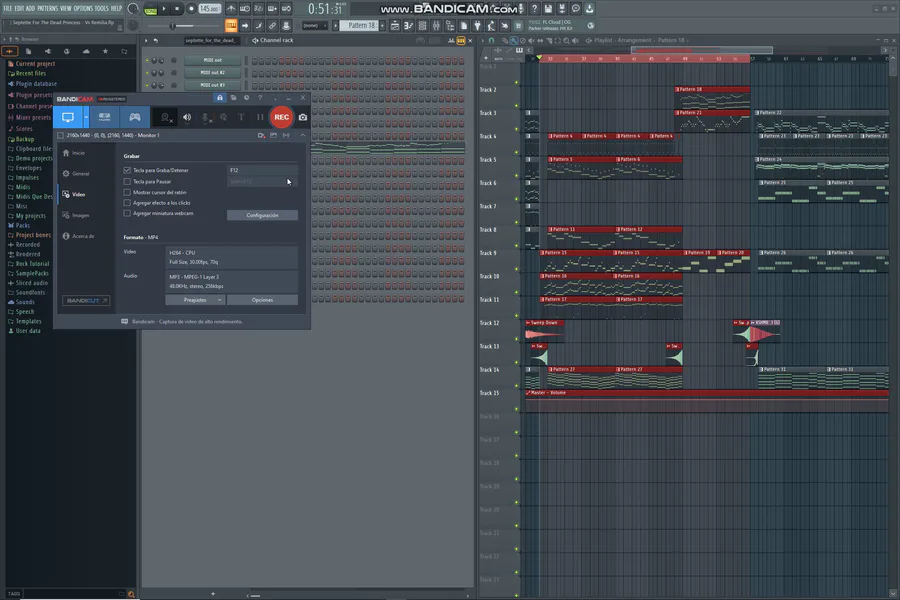Viewport: 900px width, 600px height.
Task: Toggle piano roll view icon (orange)
Action: pyautogui.click(x=231, y=26)
